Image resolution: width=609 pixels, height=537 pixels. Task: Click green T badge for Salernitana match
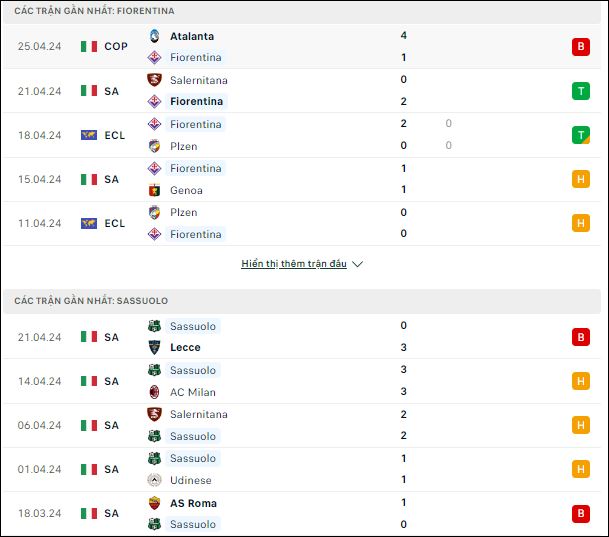(581, 91)
